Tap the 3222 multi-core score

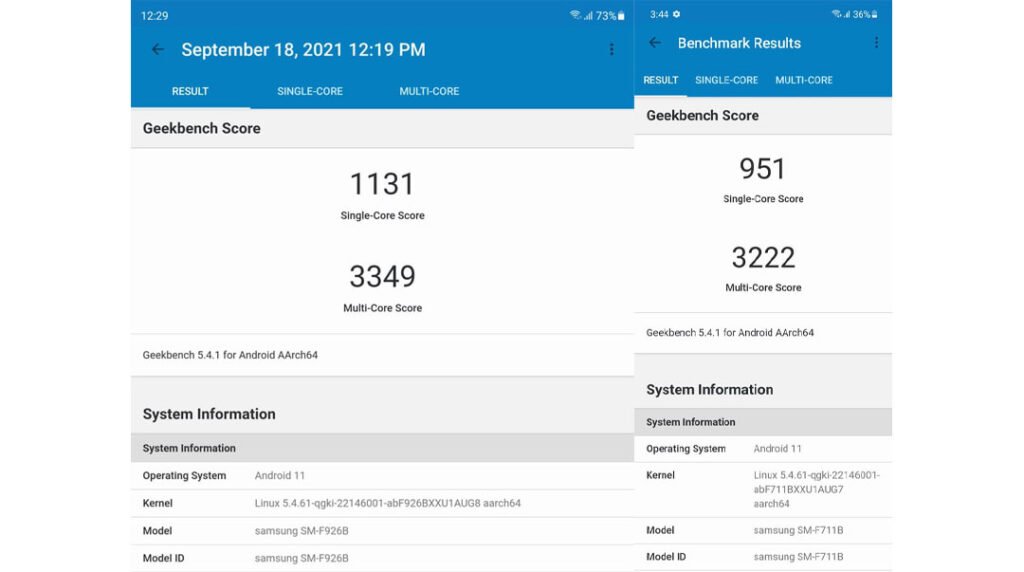pyautogui.click(x=763, y=257)
